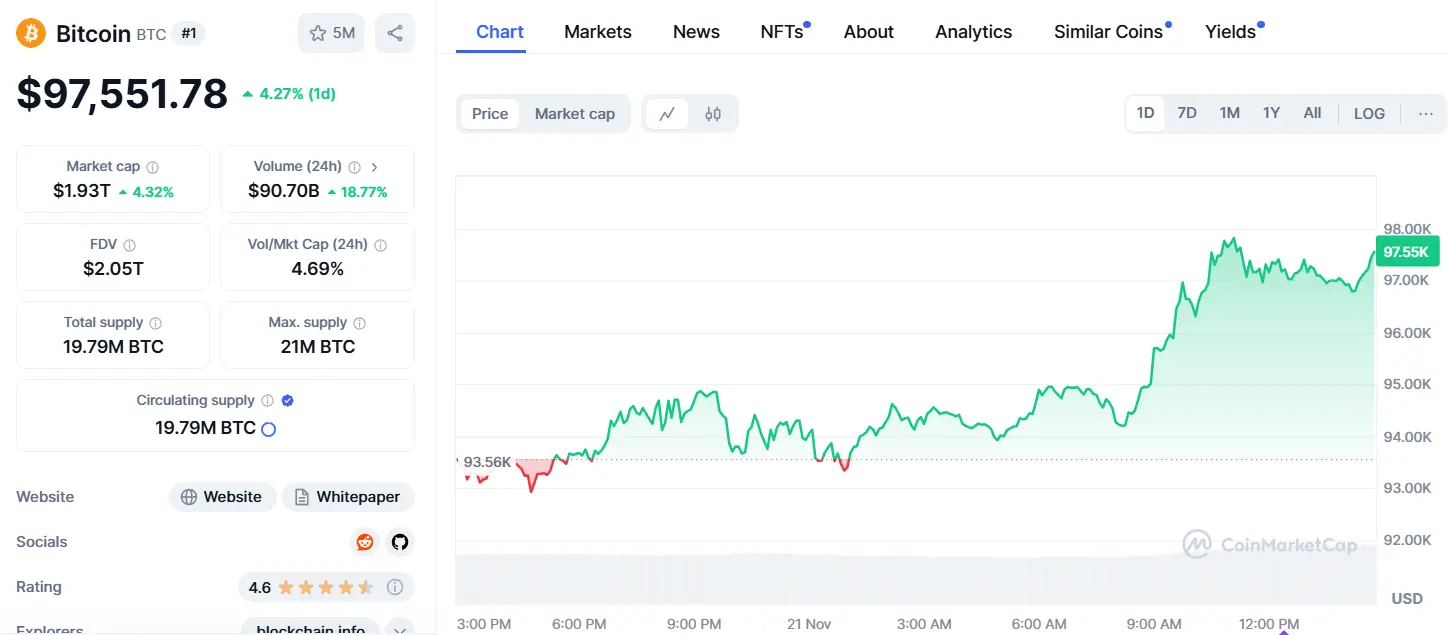This screenshot has height=635, width=1448.
Task: Click the purple marker on the time axis
Action: (1283, 631)
